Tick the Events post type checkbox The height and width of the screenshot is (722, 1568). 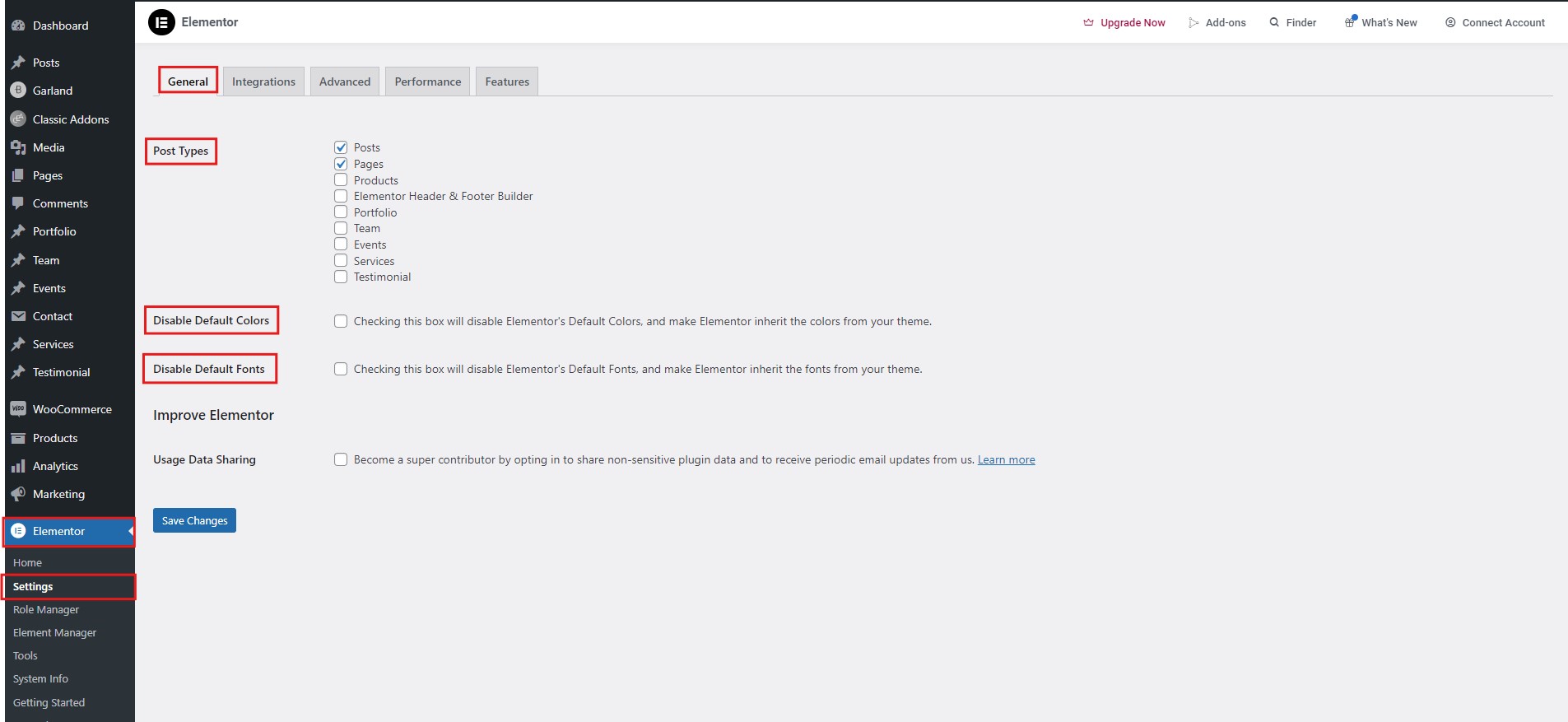tap(341, 244)
